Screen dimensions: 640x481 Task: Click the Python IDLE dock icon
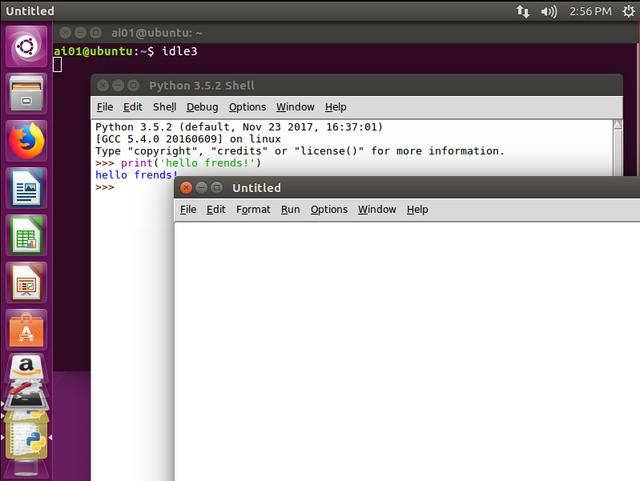tap(26, 437)
